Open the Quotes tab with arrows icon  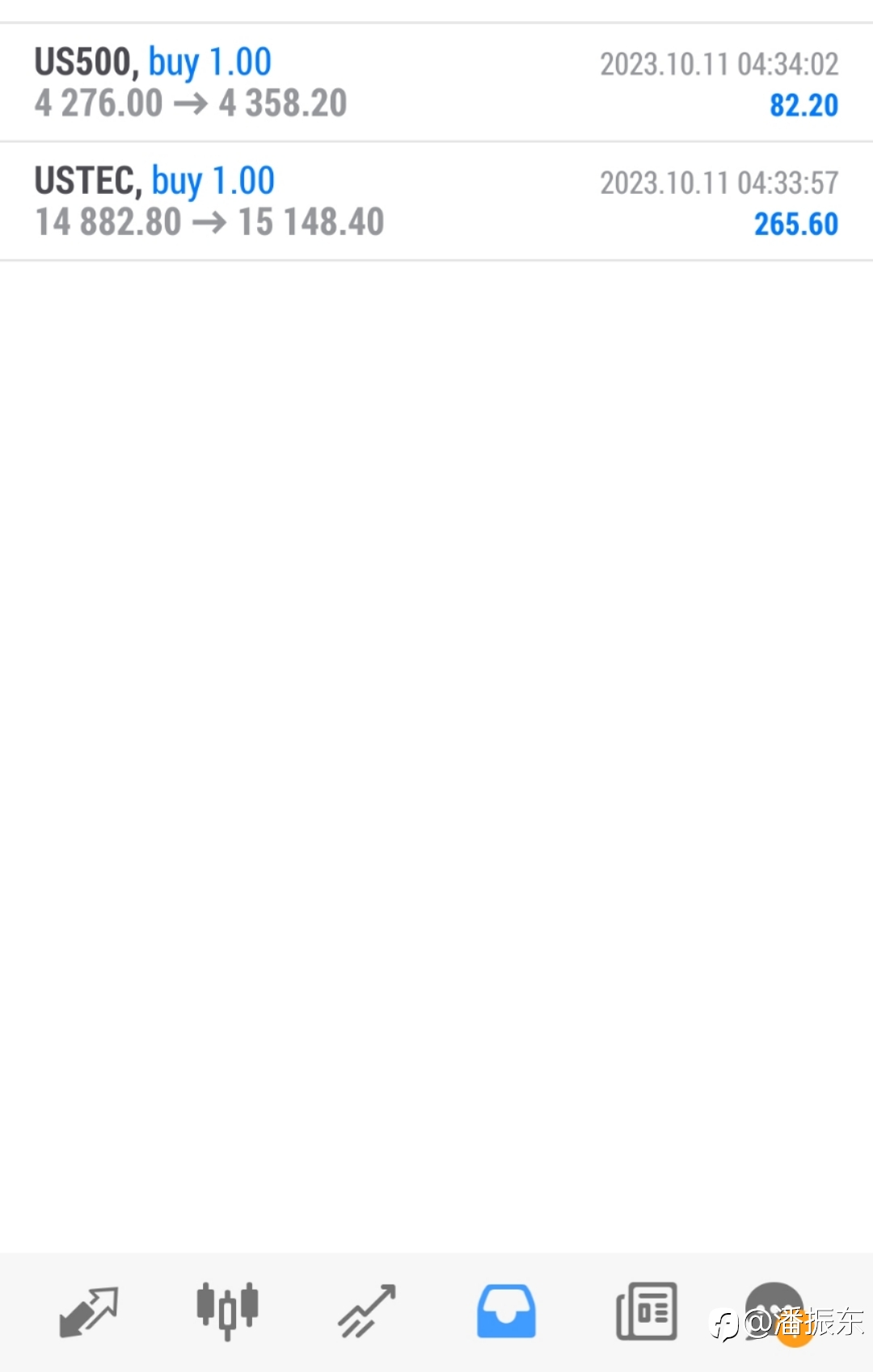[89, 1312]
